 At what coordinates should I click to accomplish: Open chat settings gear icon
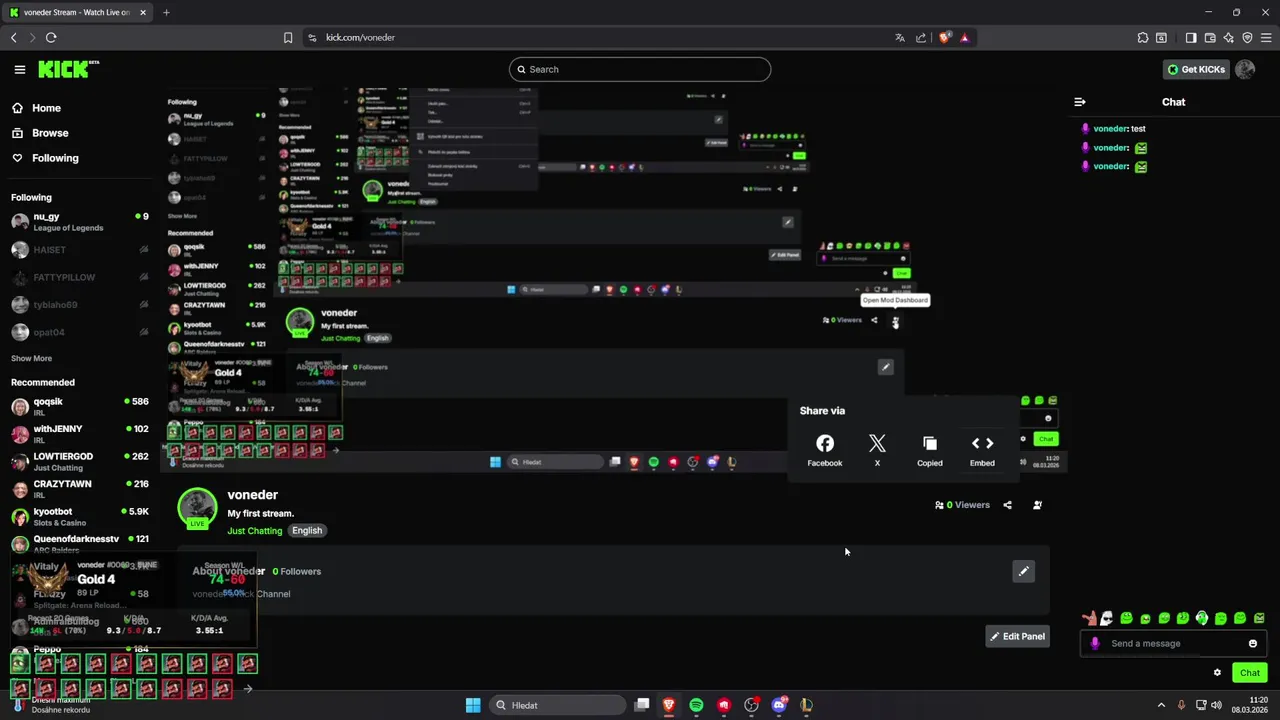click(x=1217, y=673)
